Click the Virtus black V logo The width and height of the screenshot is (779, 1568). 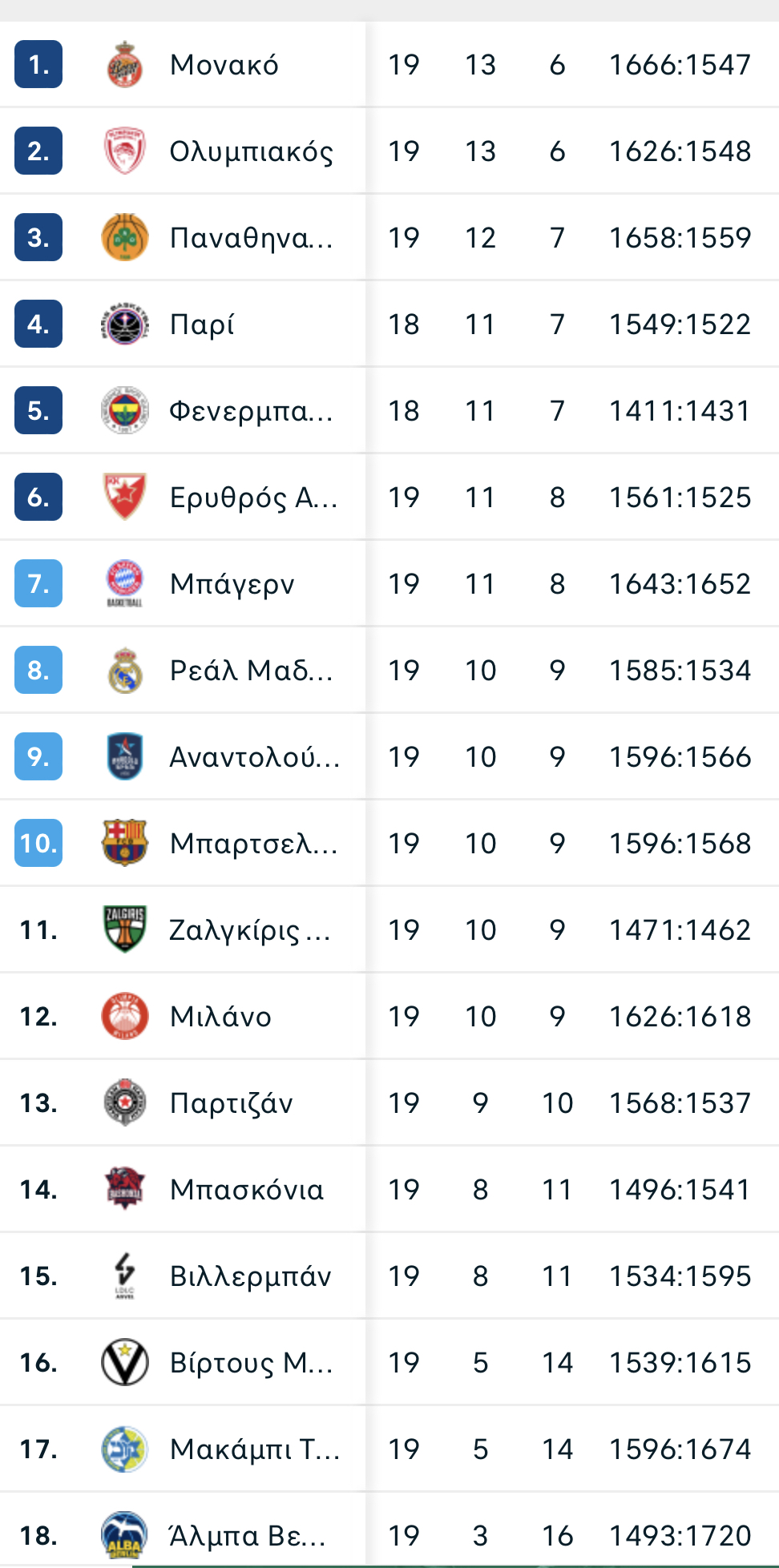124,1362
